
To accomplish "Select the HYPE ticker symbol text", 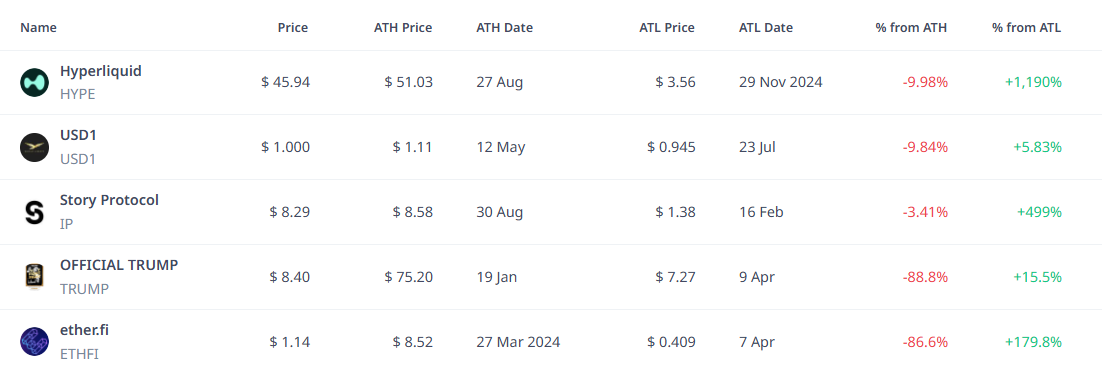I will click(77, 94).
